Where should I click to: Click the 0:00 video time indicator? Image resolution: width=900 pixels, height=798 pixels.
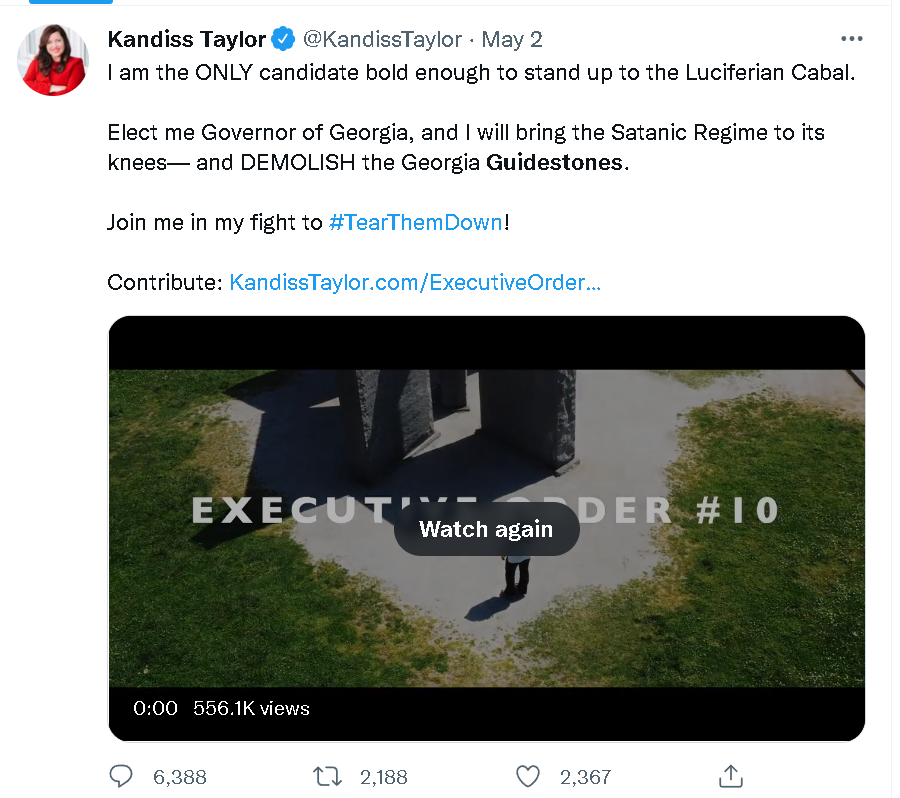[155, 708]
